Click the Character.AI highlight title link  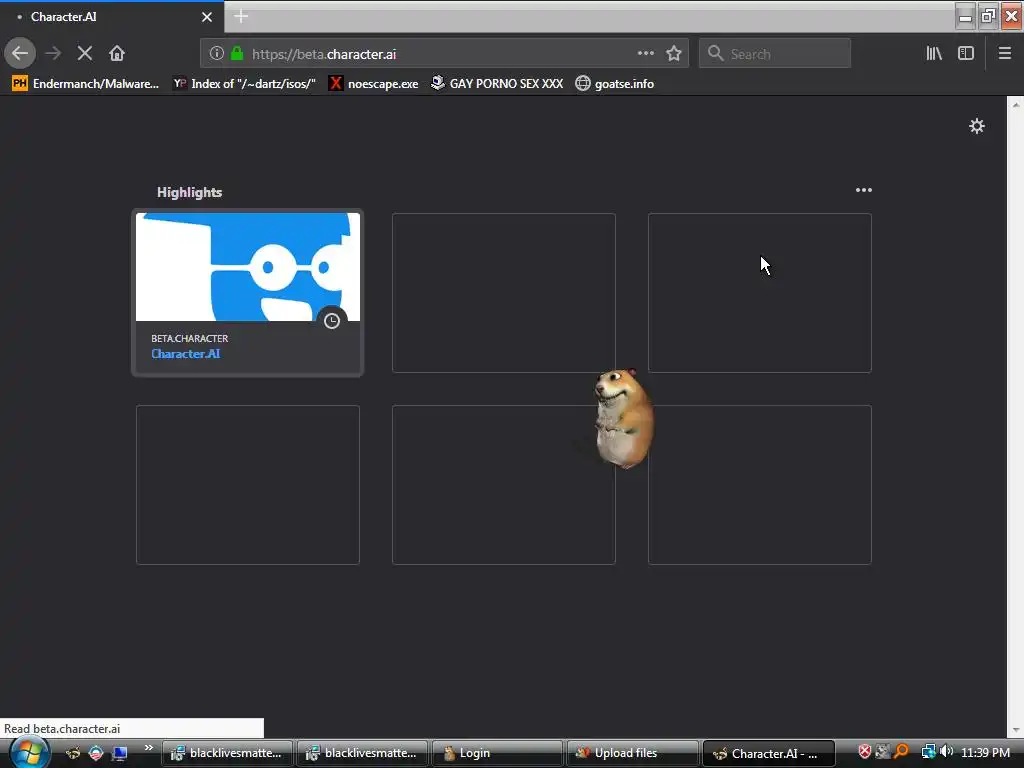tap(185, 354)
